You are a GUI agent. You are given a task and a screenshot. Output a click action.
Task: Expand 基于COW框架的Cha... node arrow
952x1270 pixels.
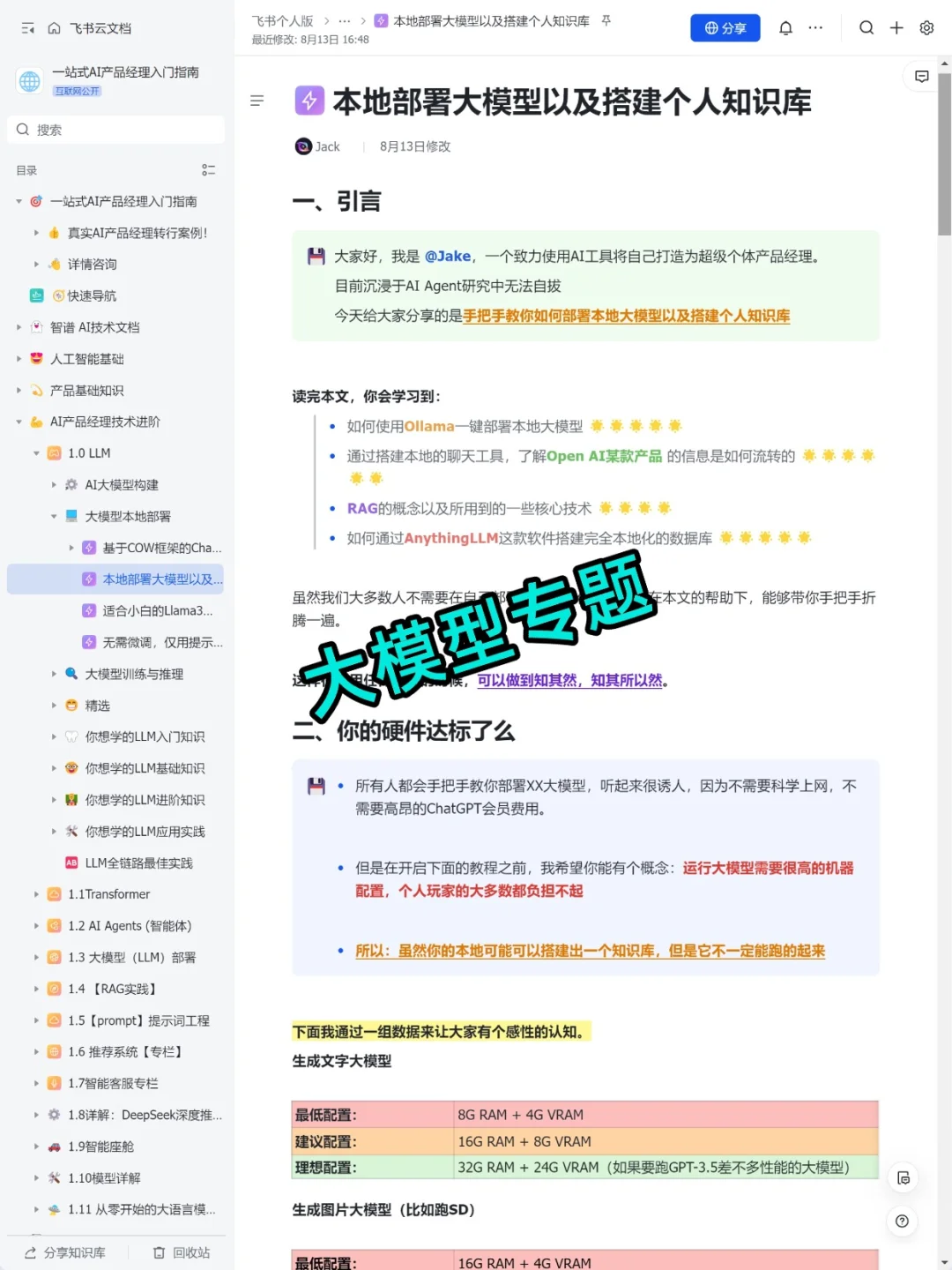(x=71, y=548)
